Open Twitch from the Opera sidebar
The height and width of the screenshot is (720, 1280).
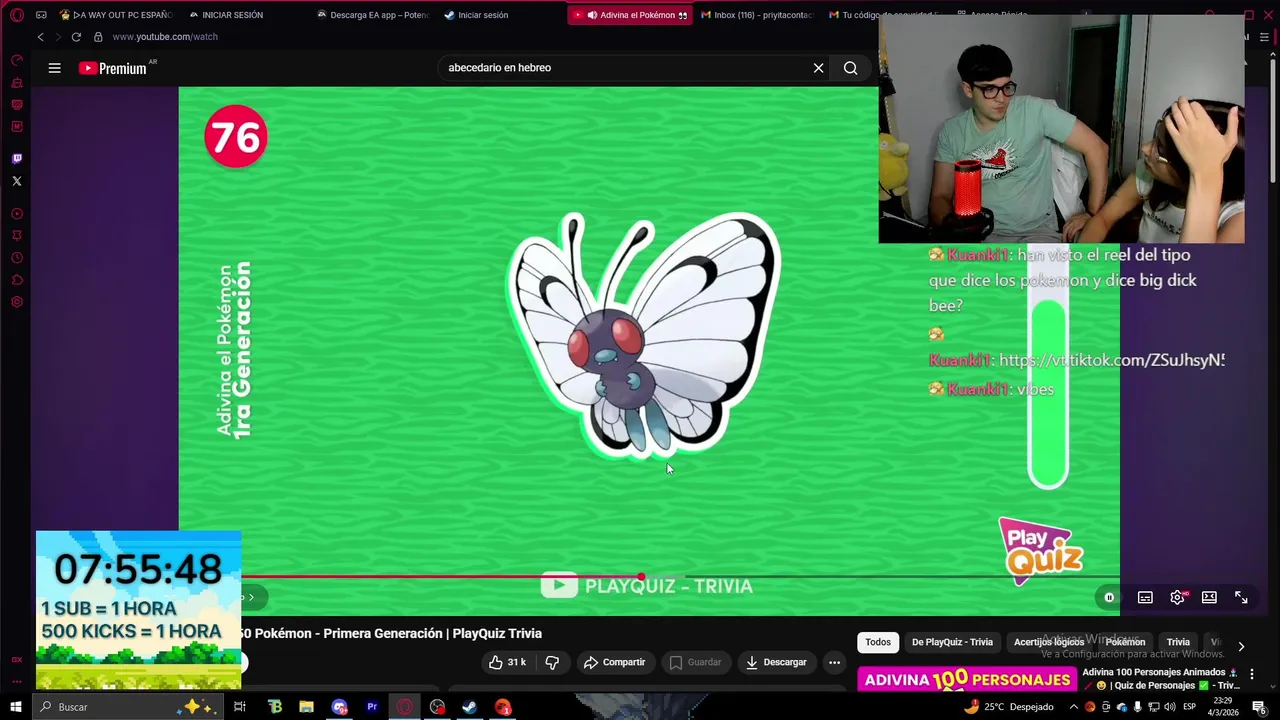click(x=16, y=159)
